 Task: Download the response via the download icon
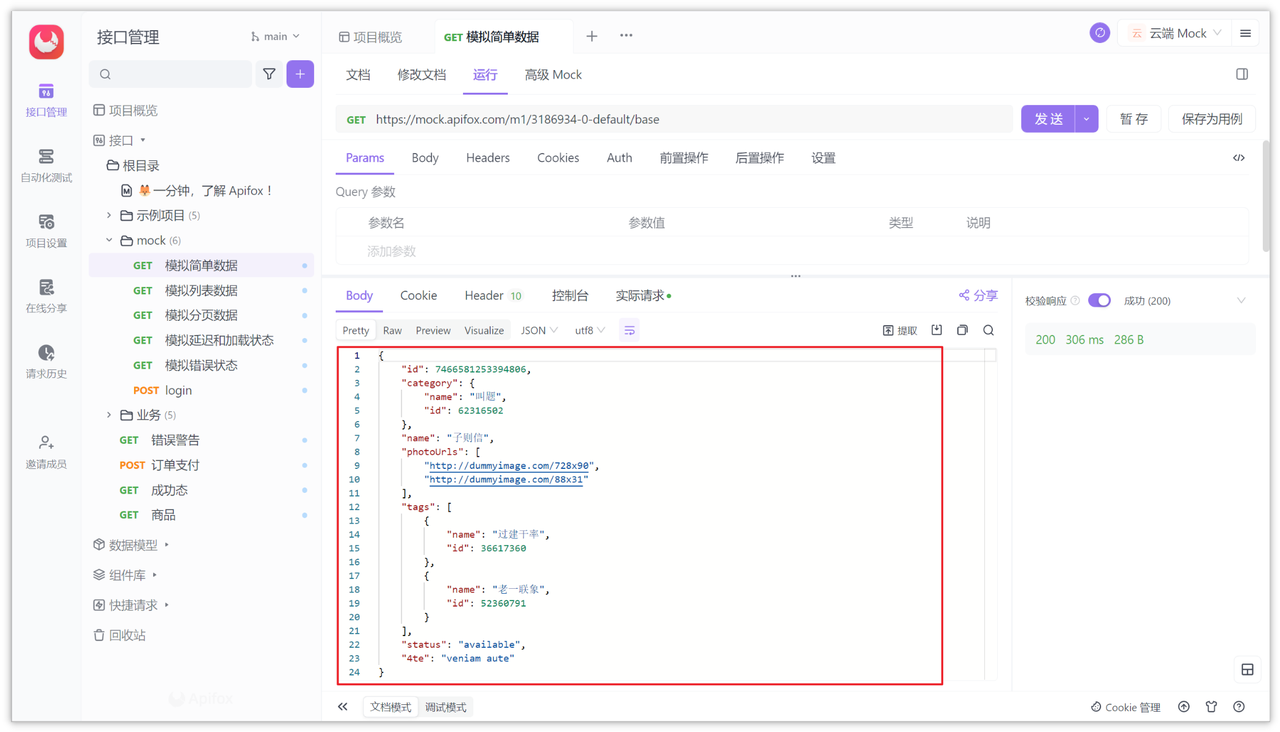pyautogui.click(x=936, y=329)
